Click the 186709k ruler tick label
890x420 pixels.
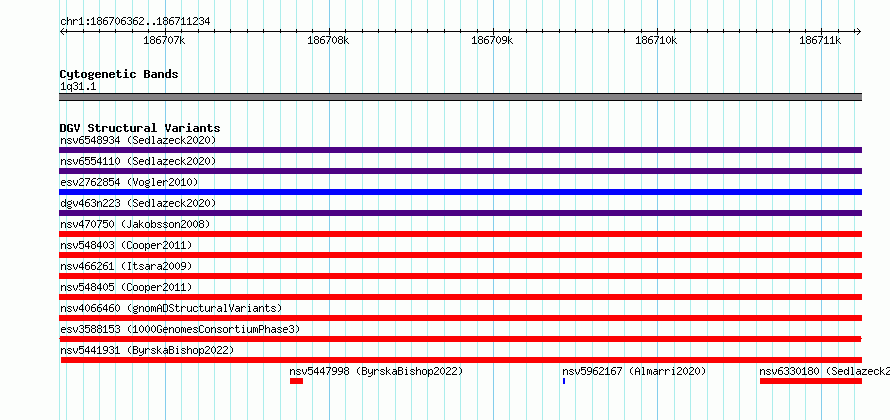pyautogui.click(x=492, y=40)
